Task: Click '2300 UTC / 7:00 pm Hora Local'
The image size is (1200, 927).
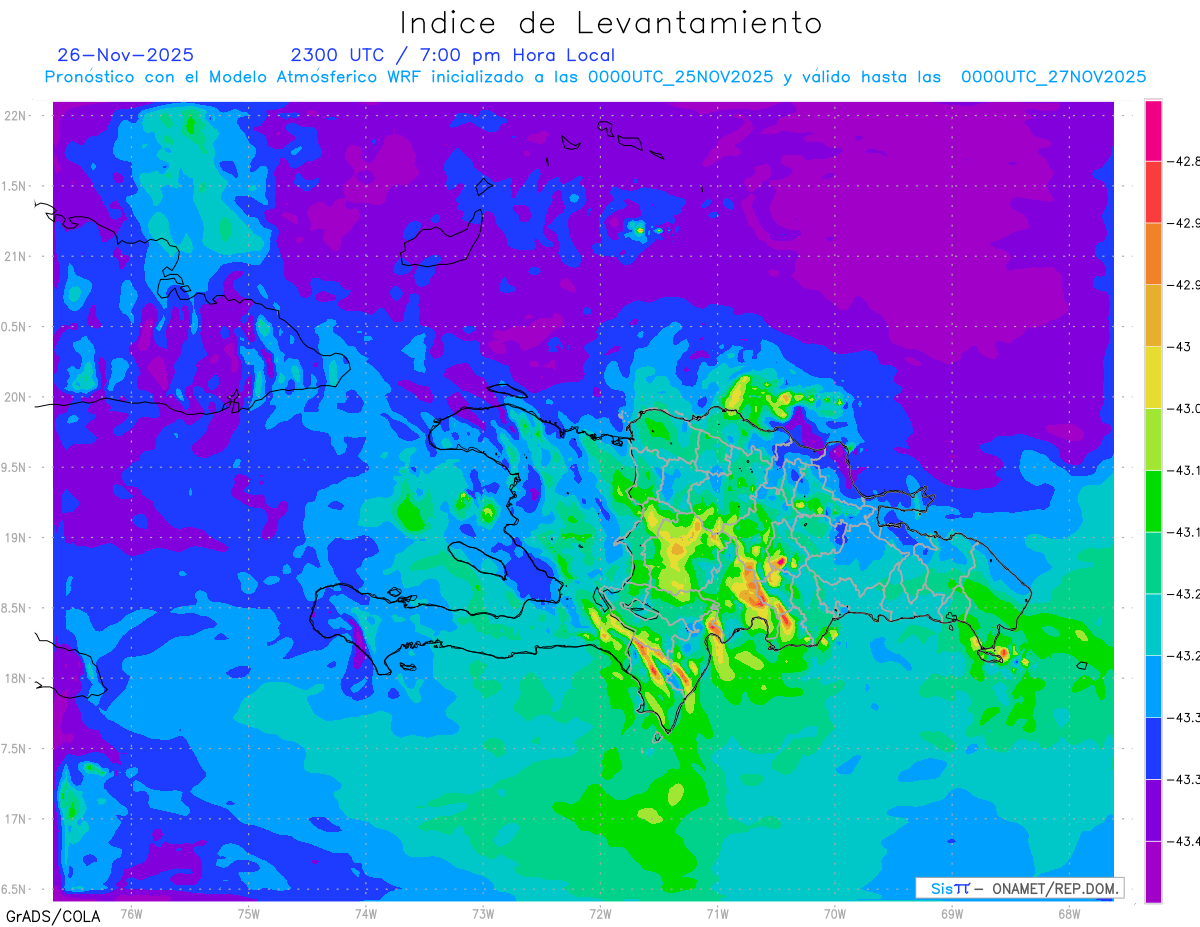Action: tap(453, 55)
